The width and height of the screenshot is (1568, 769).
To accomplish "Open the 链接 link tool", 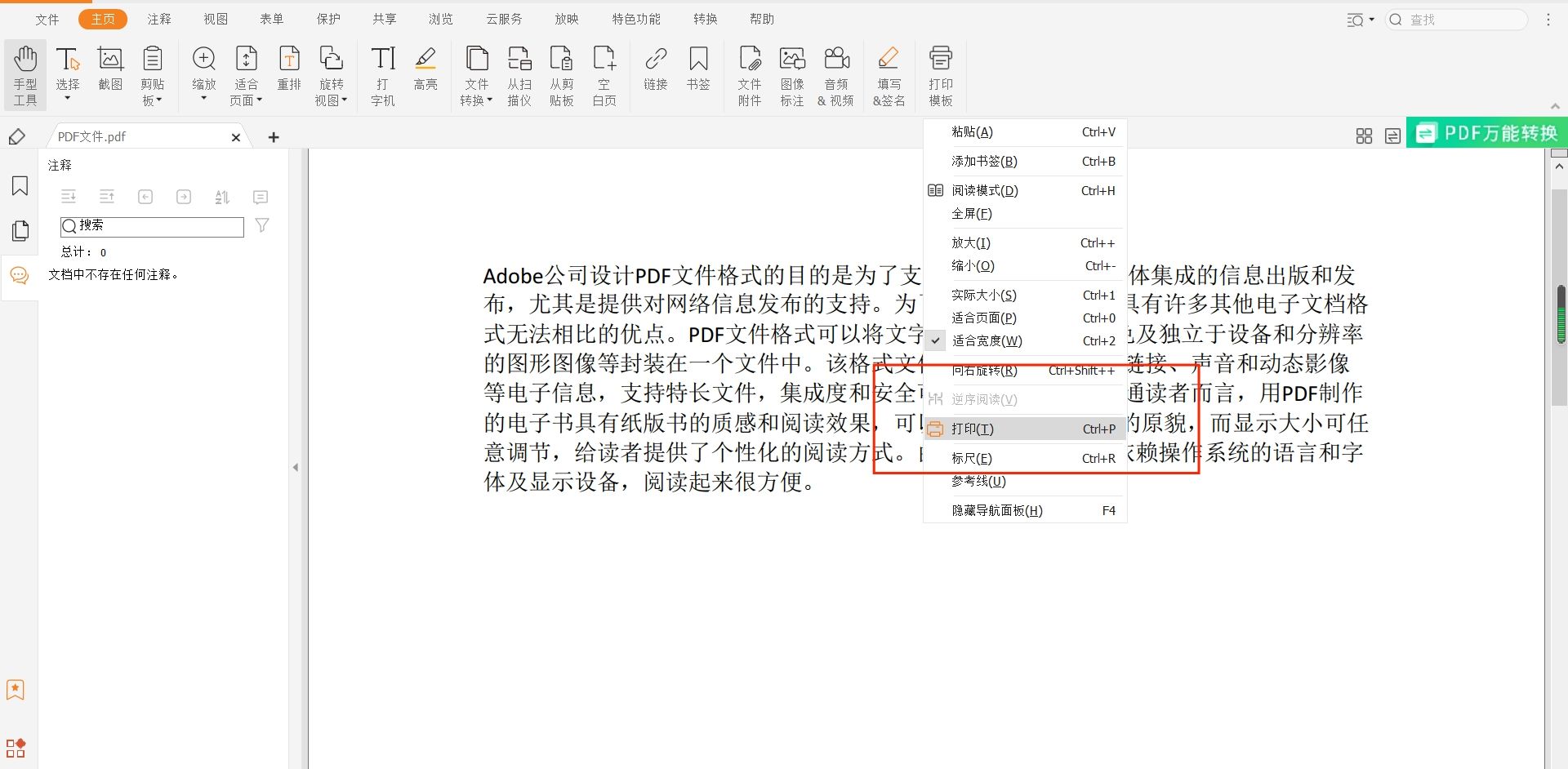I will click(x=655, y=73).
